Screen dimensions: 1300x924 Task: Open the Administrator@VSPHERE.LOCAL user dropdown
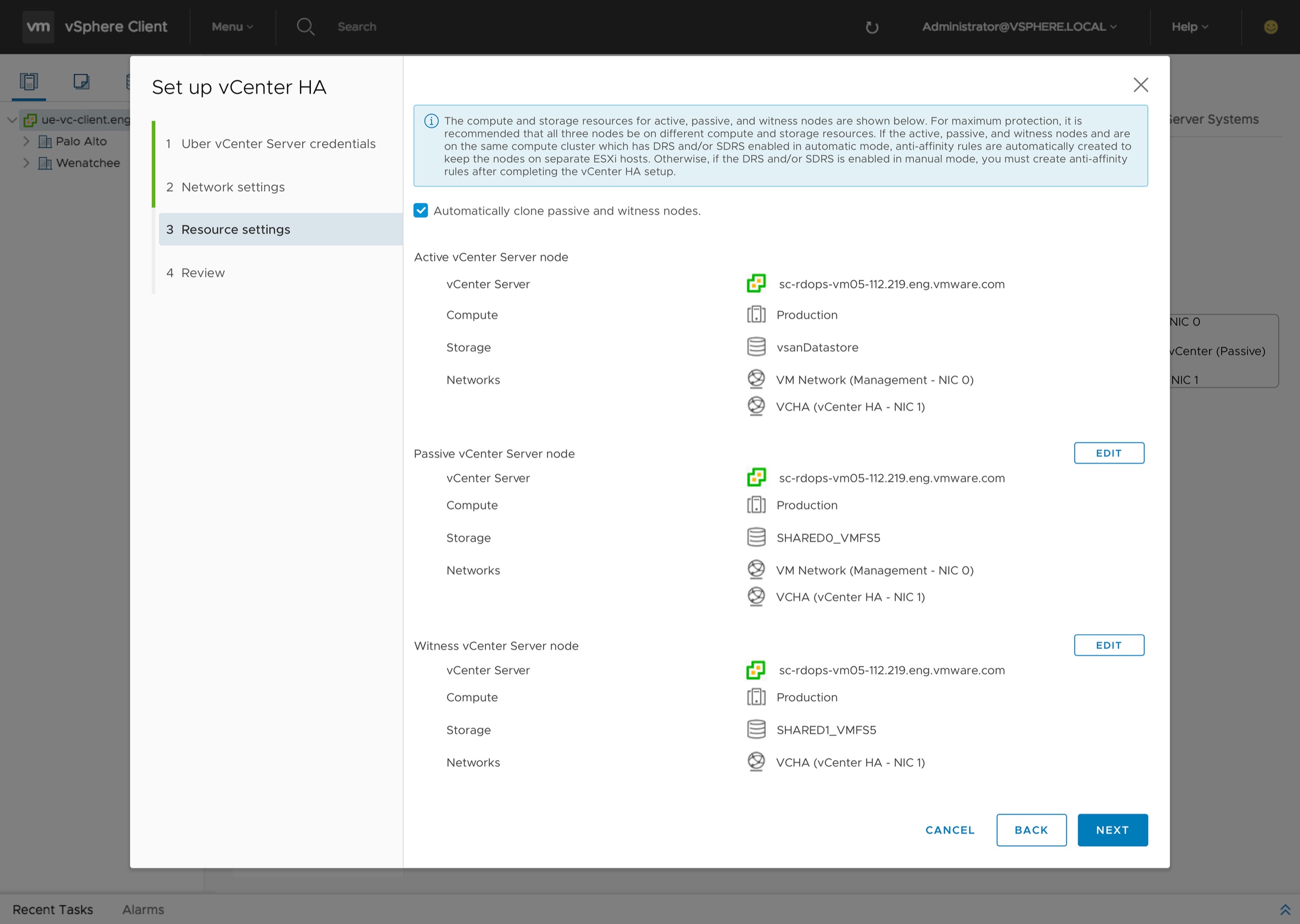[1019, 27]
